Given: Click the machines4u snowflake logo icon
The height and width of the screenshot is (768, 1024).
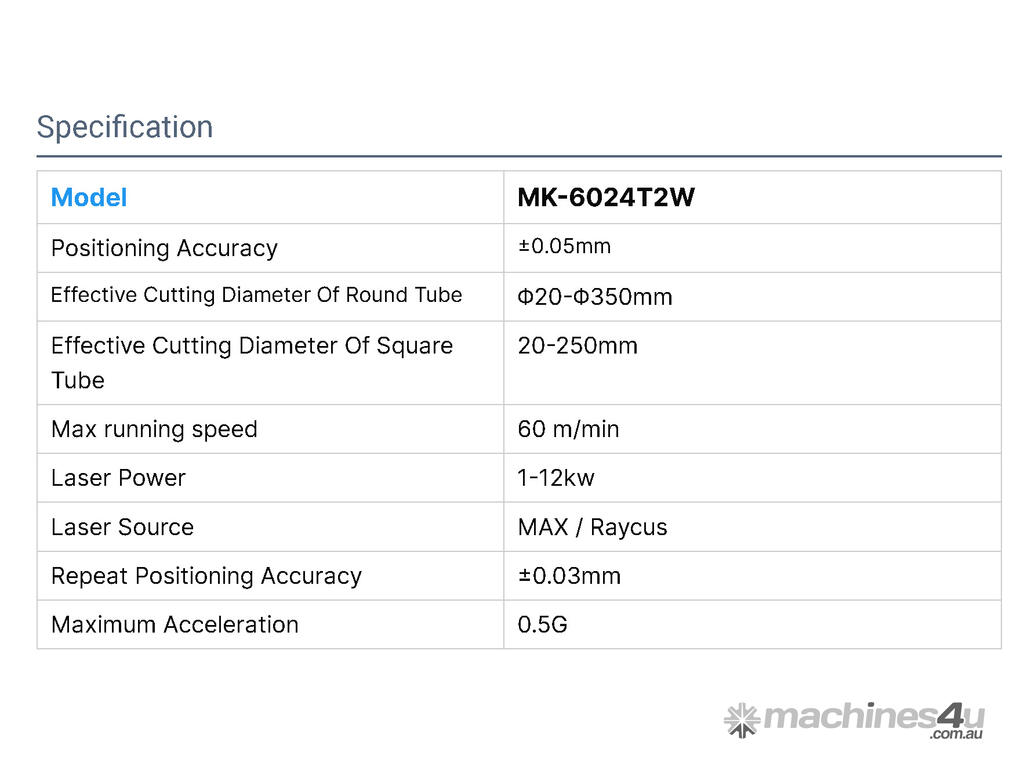Looking at the screenshot, I should (x=741, y=720).
